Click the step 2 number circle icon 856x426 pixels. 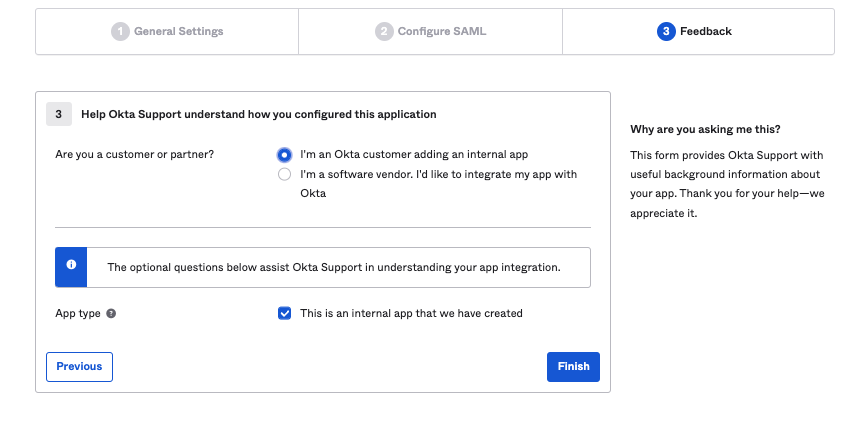coord(384,32)
